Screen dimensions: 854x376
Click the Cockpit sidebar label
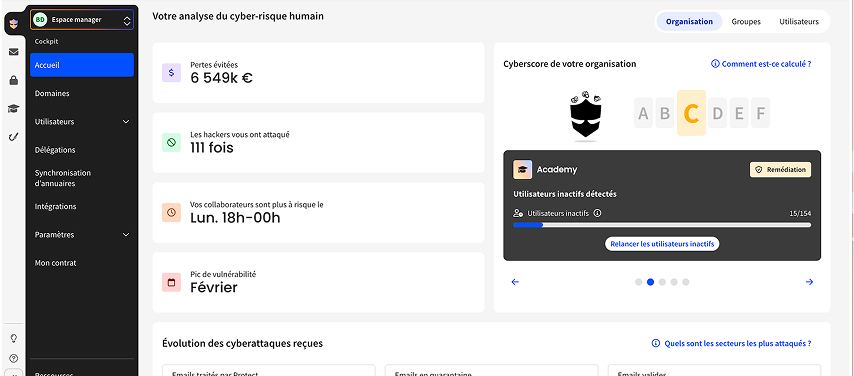(x=46, y=41)
